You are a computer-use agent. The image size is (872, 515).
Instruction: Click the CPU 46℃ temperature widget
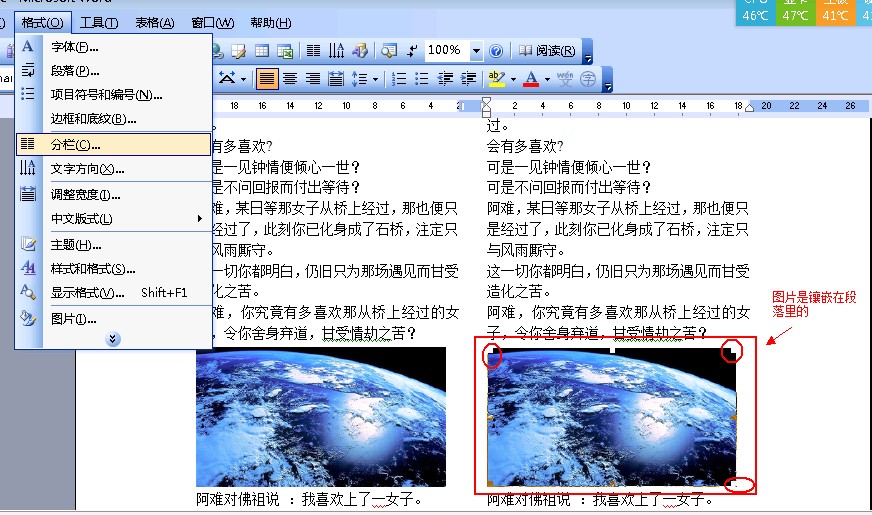coord(755,13)
